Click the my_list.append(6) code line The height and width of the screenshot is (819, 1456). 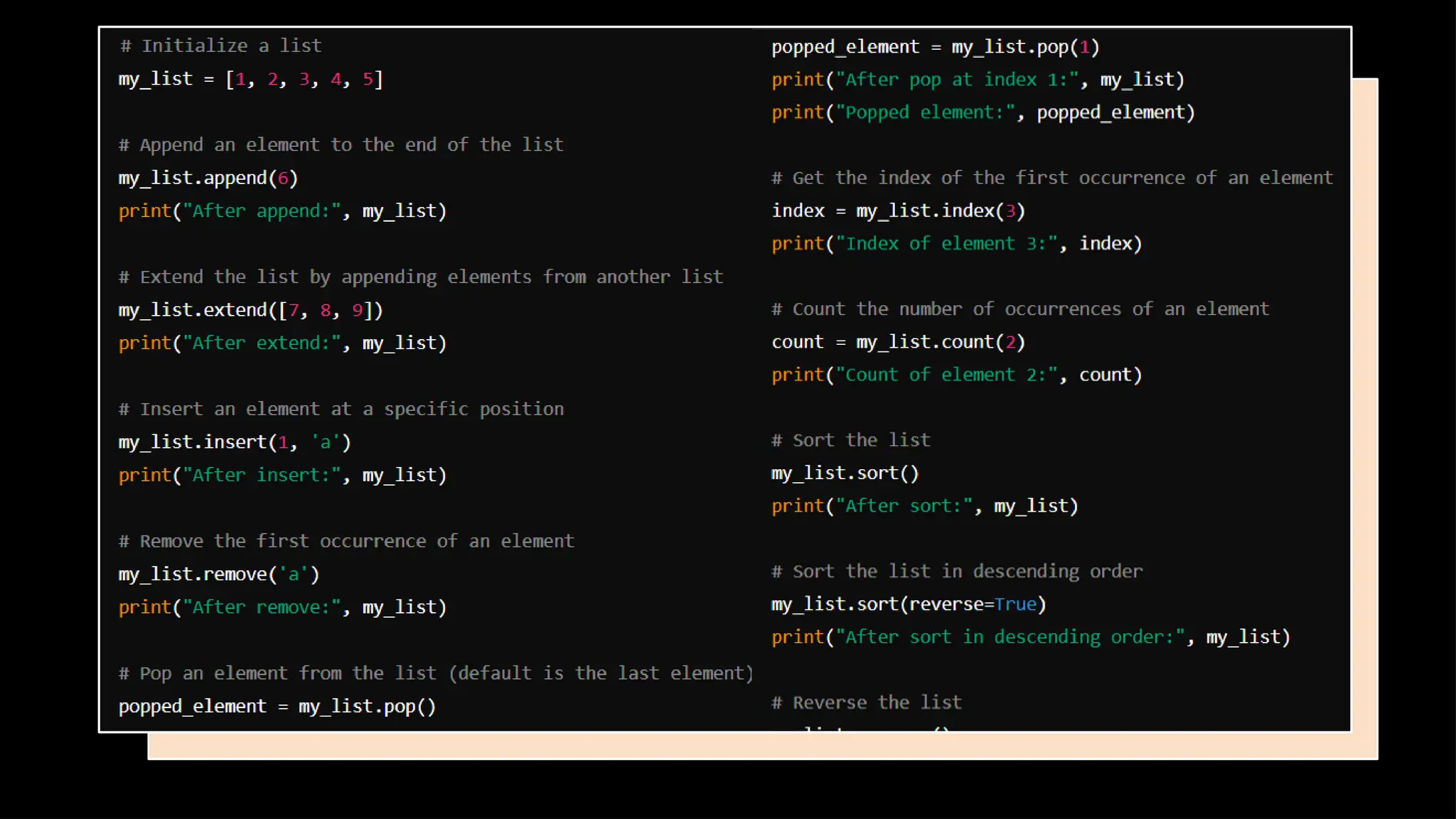pos(208,178)
